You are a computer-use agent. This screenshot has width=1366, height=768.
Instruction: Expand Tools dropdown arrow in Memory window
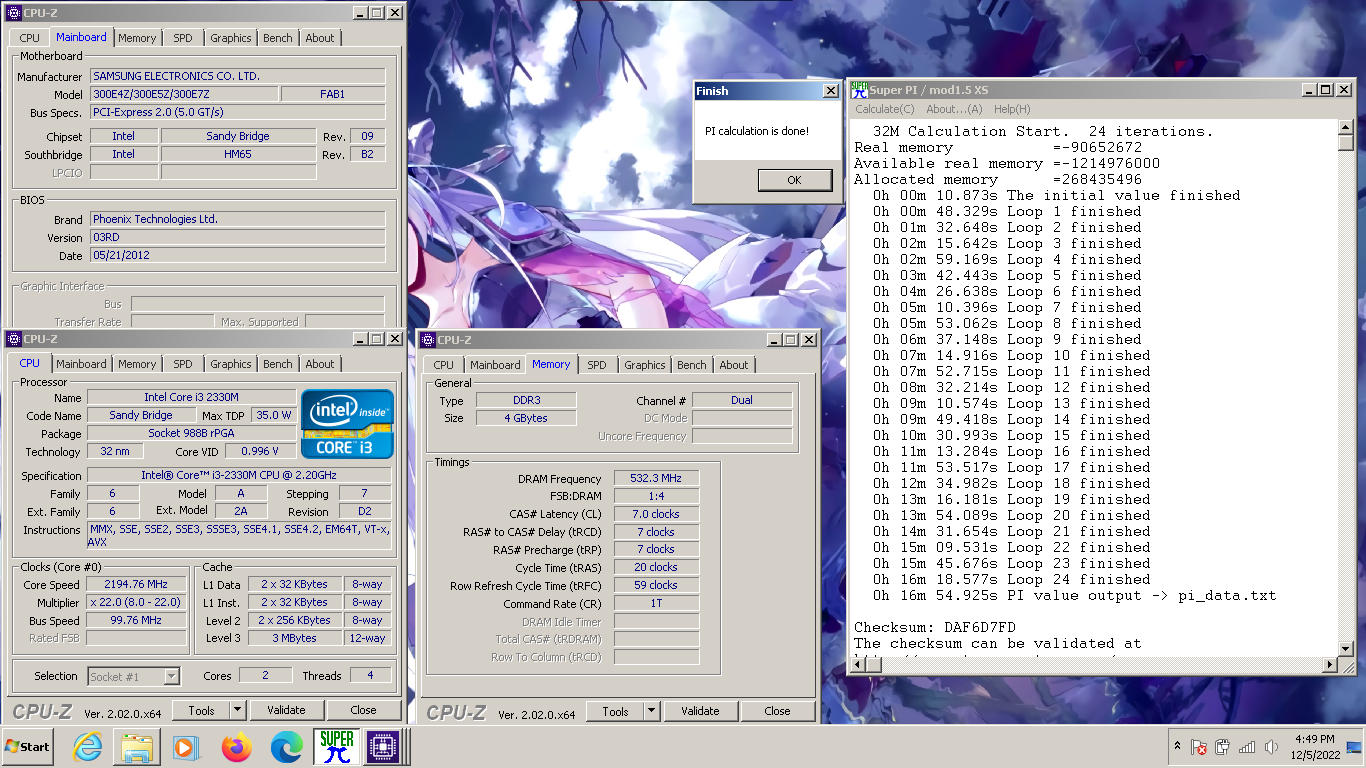(x=652, y=712)
